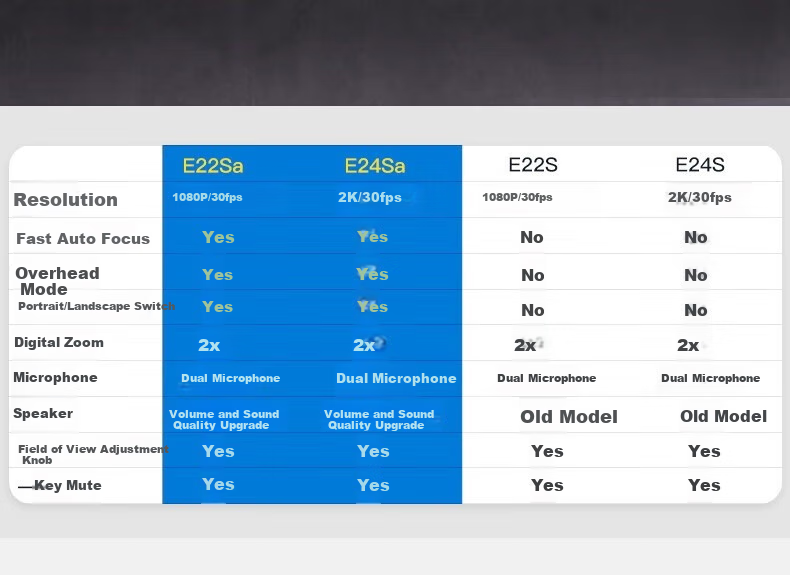This screenshot has width=790, height=575.
Task: Click the Digital Zoom row label
Action: point(59,342)
